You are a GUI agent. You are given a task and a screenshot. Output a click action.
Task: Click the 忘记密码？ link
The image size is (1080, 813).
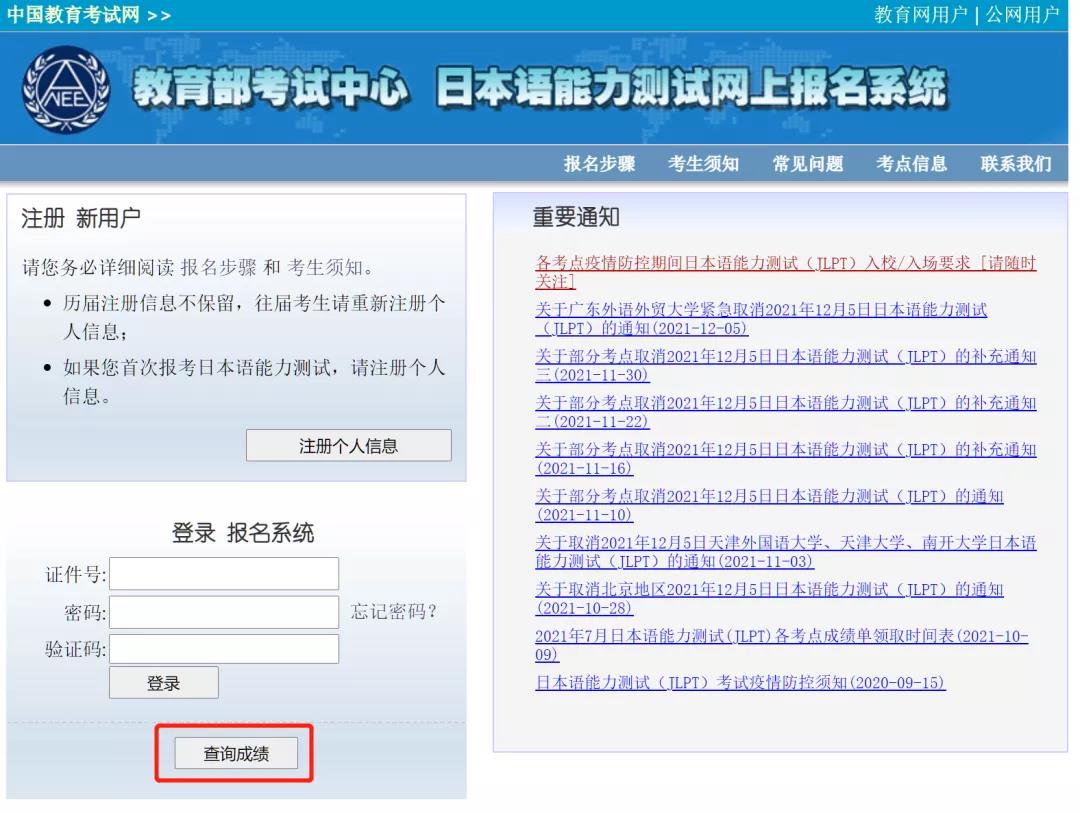click(394, 611)
